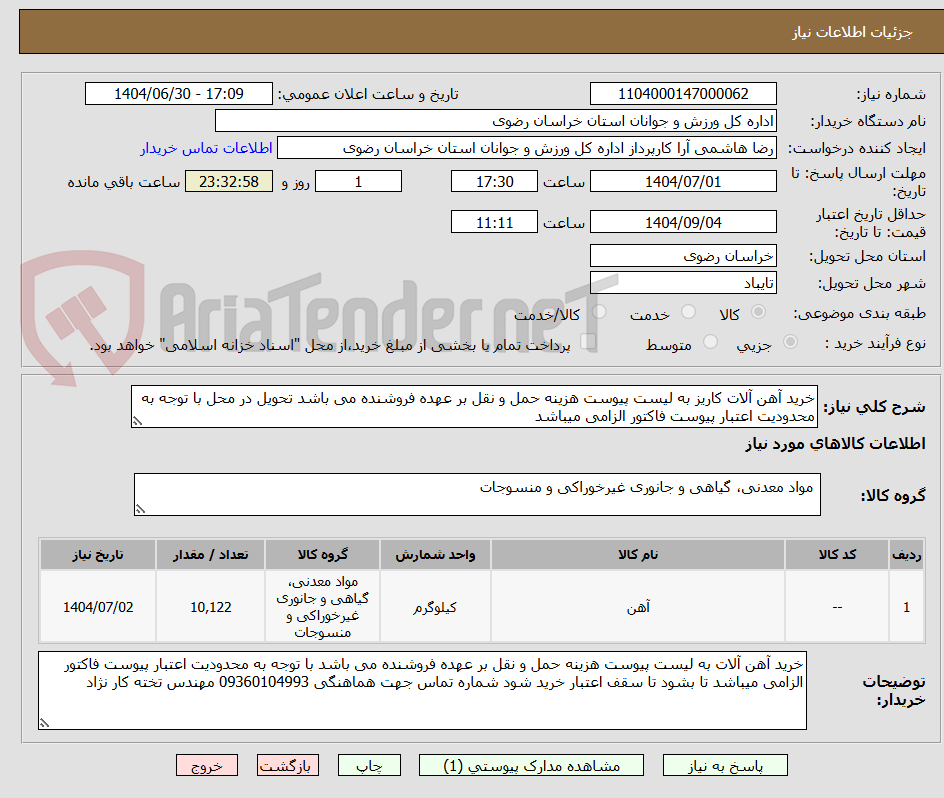This screenshot has width=944, height=798.
Task: Select the متوسط radio button
Action: (x=711, y=341)
